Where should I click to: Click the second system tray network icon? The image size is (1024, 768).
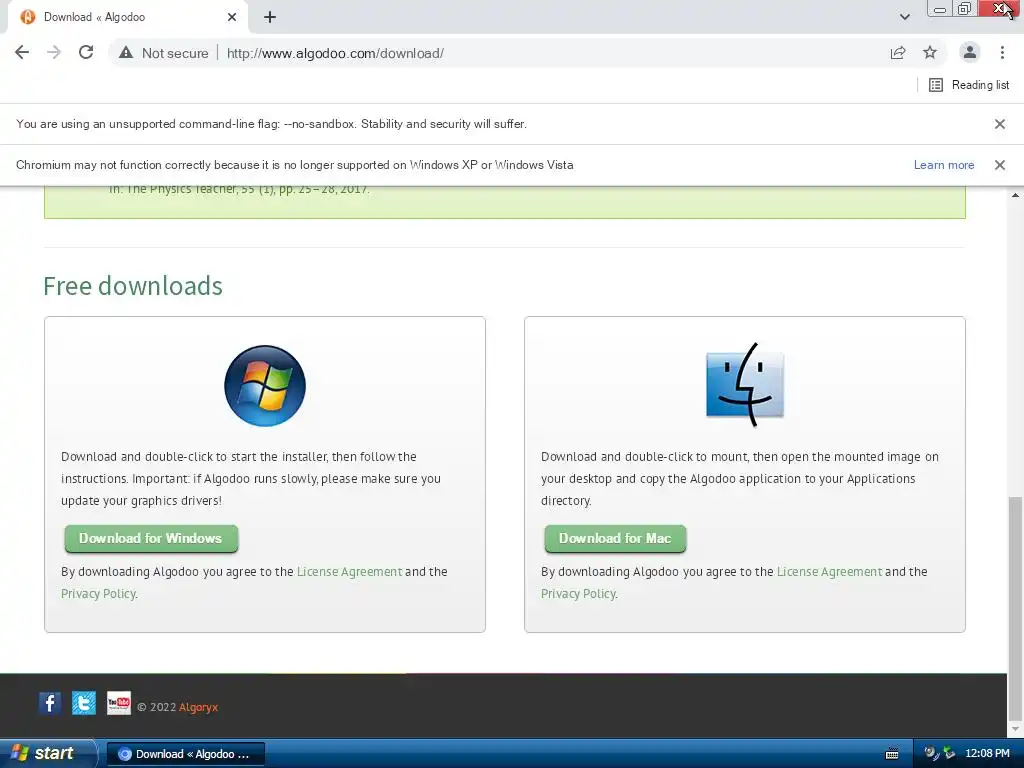[949, 754]
